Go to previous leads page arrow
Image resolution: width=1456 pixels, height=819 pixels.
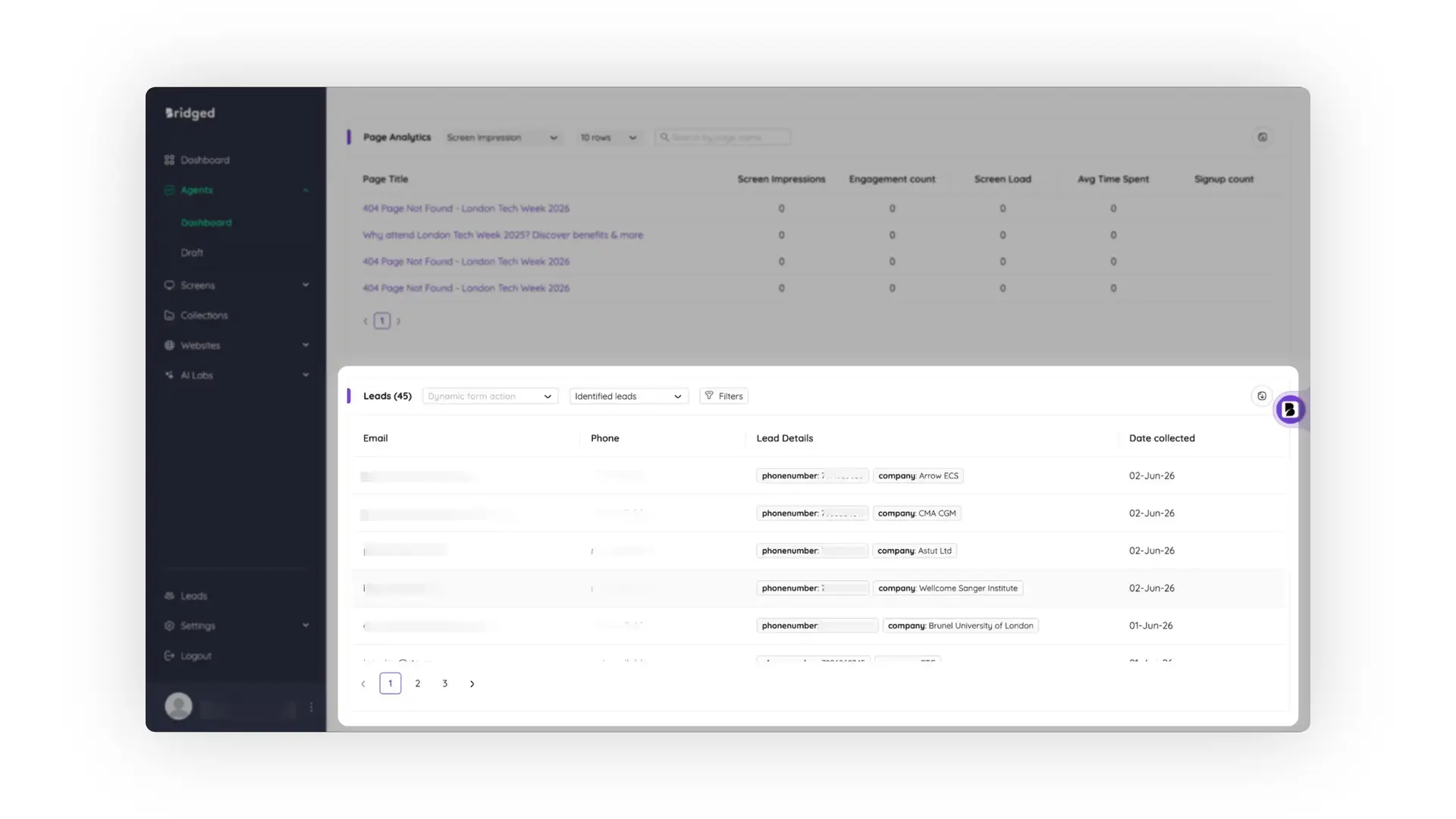click(x=363, y=684)
